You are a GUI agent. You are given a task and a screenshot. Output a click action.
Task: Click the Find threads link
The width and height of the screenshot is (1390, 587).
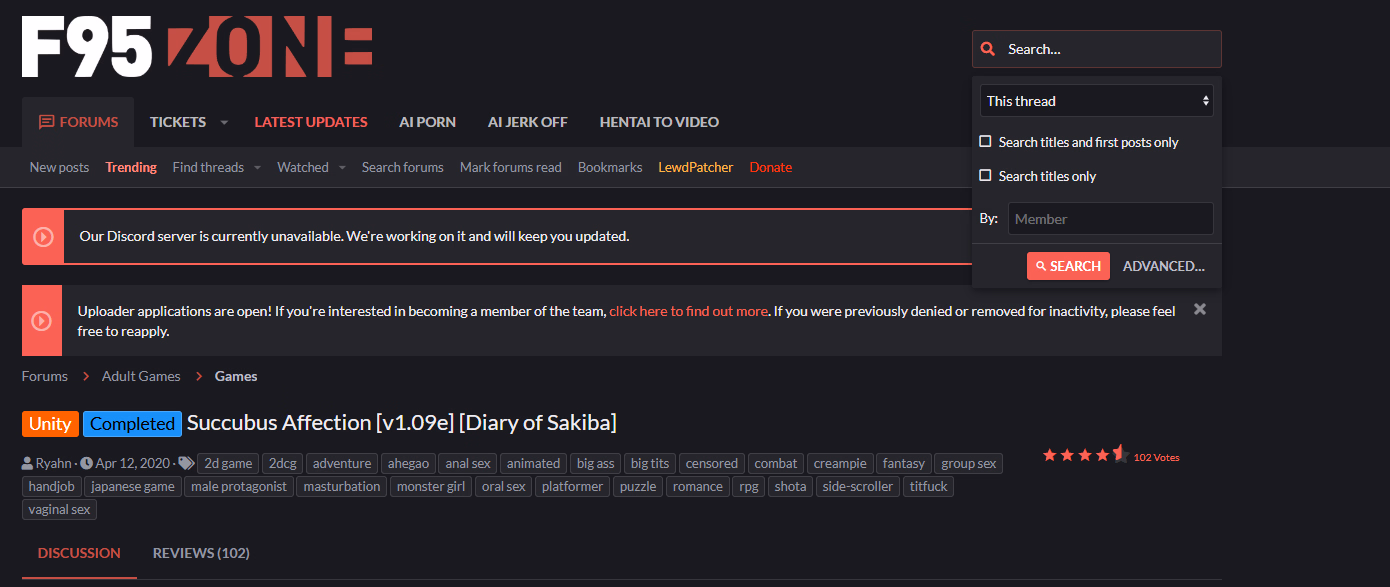(208, 167)
